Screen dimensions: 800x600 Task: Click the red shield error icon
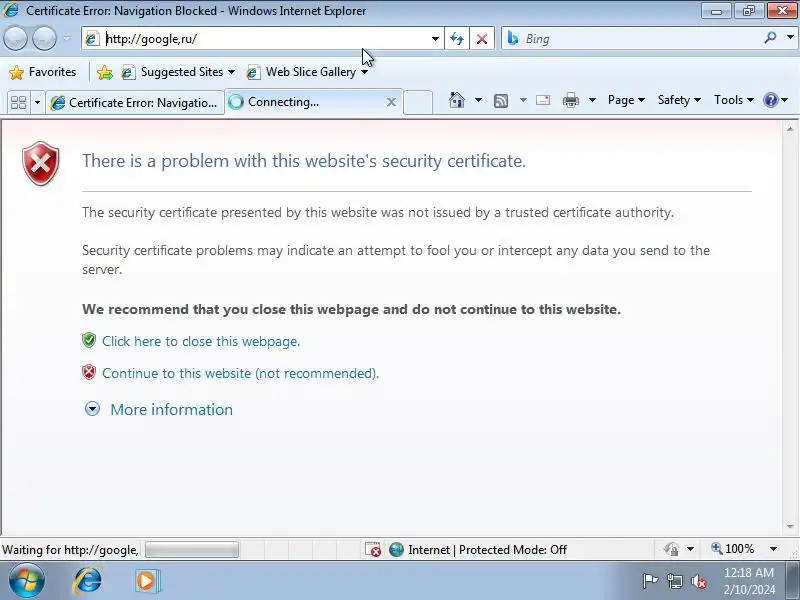[x=41, y=163]
